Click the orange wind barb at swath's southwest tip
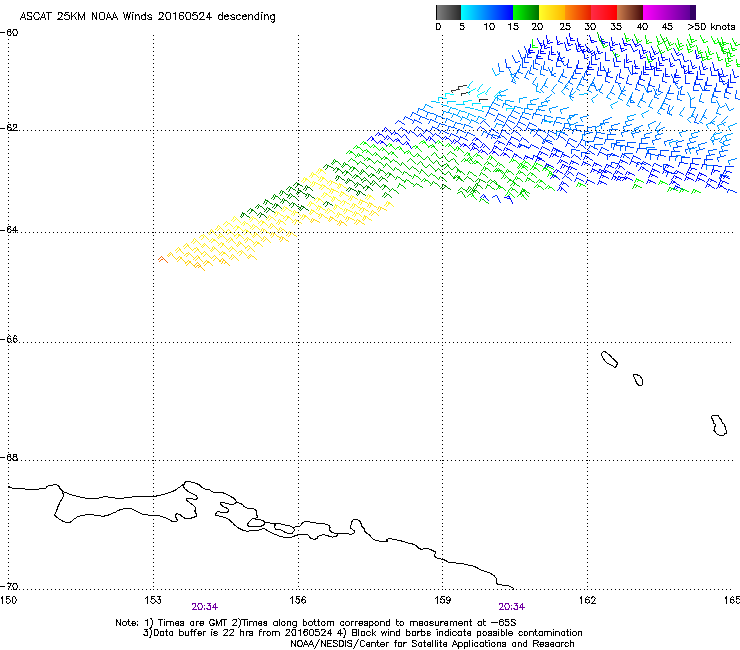 click(162, 259)
